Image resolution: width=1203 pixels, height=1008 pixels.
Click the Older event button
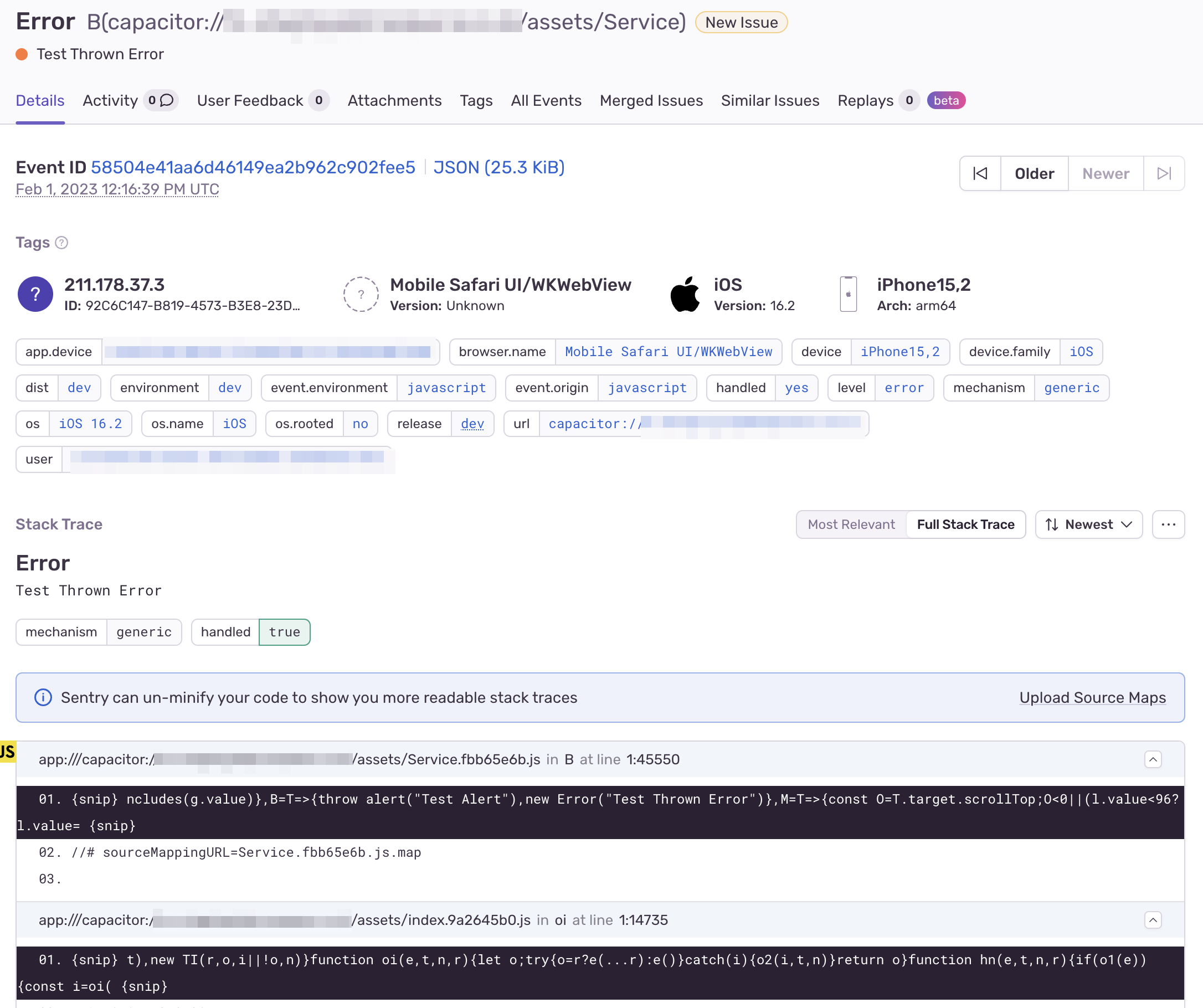point(1034,173)
